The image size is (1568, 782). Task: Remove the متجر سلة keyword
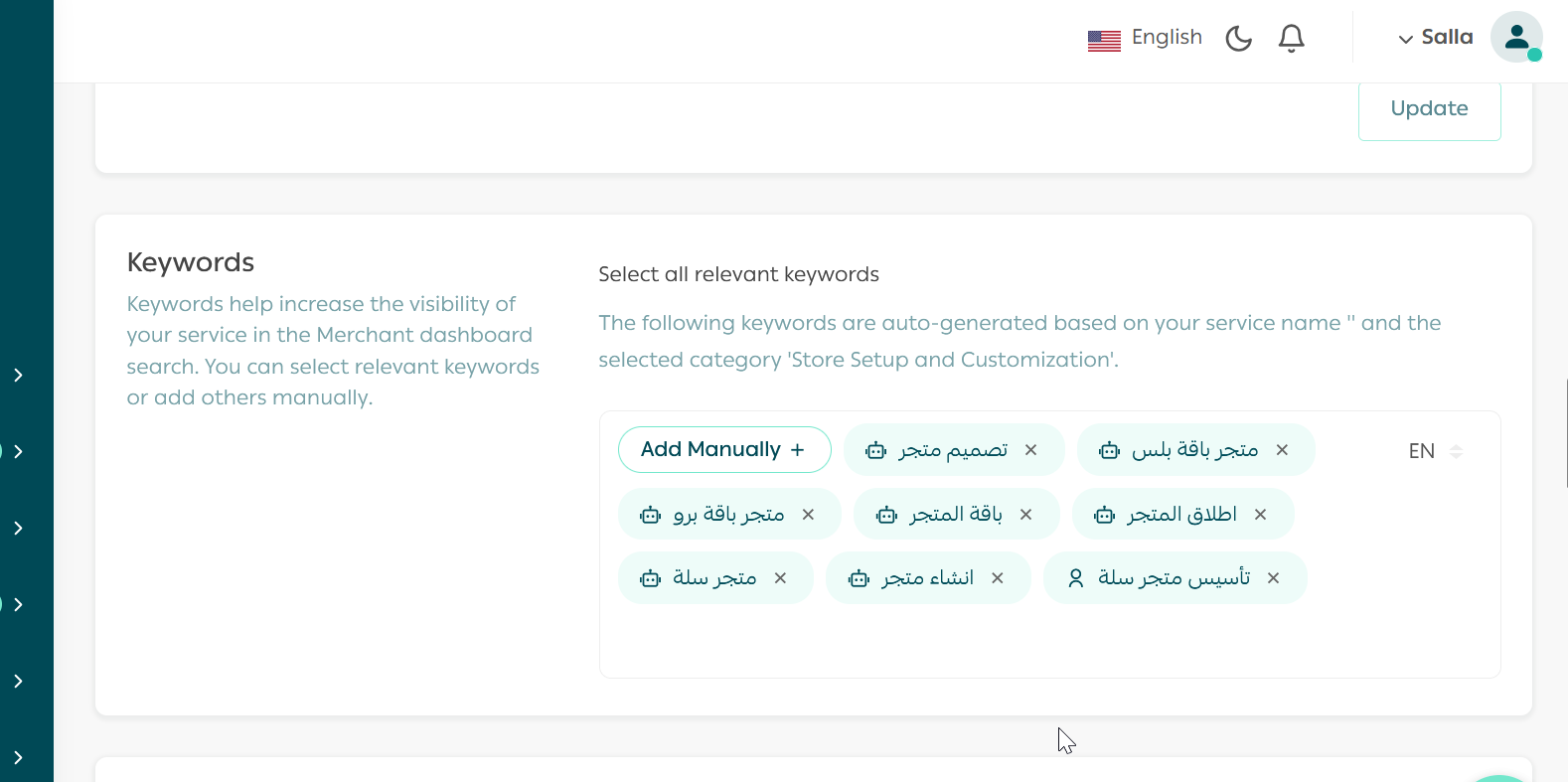click(780, 578)
